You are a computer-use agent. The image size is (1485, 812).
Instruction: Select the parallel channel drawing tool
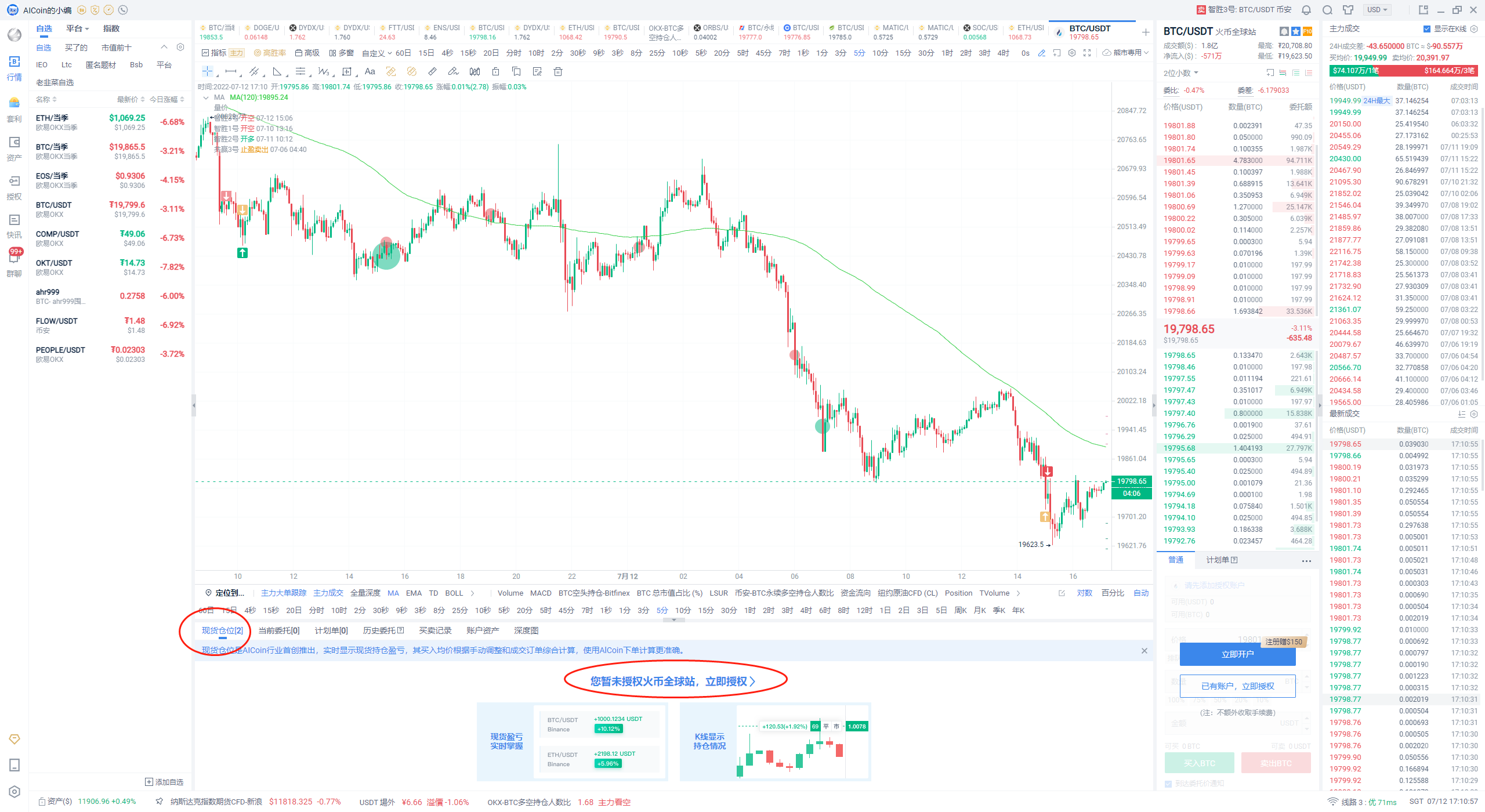pyautogui.click(x=253, y=71)
